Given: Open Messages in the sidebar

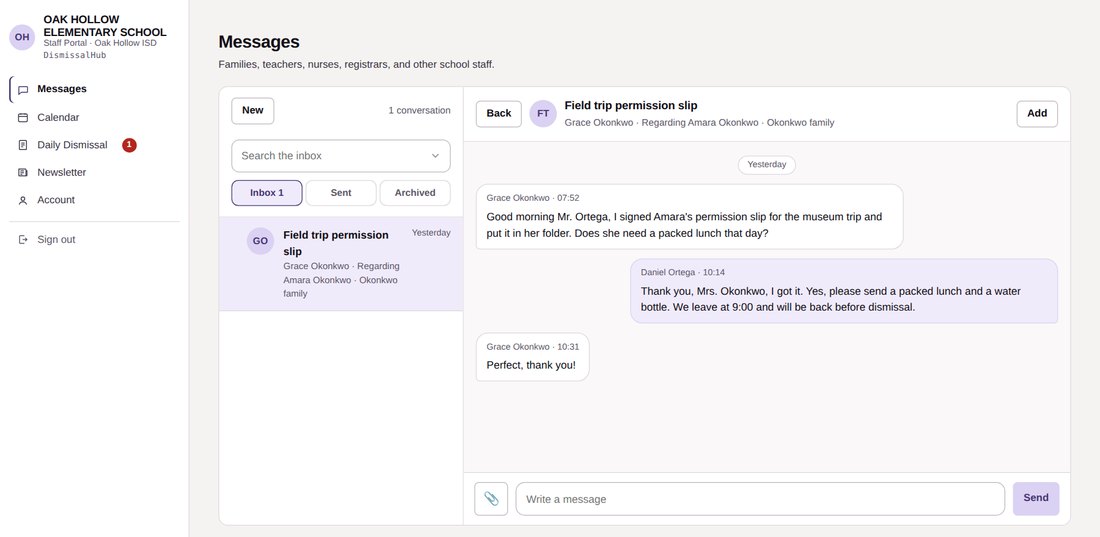Looking at the screenshot, I should [94, 89].
